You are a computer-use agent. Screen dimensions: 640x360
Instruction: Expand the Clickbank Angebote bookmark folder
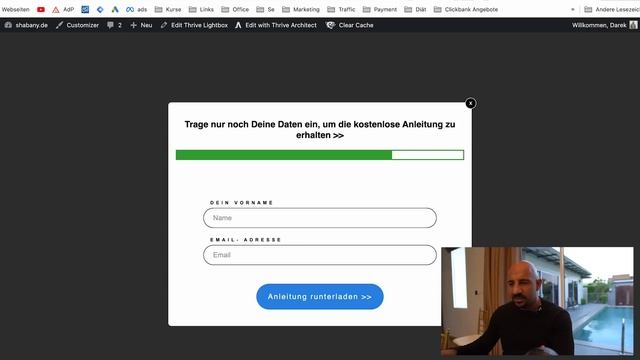(466, 9)
